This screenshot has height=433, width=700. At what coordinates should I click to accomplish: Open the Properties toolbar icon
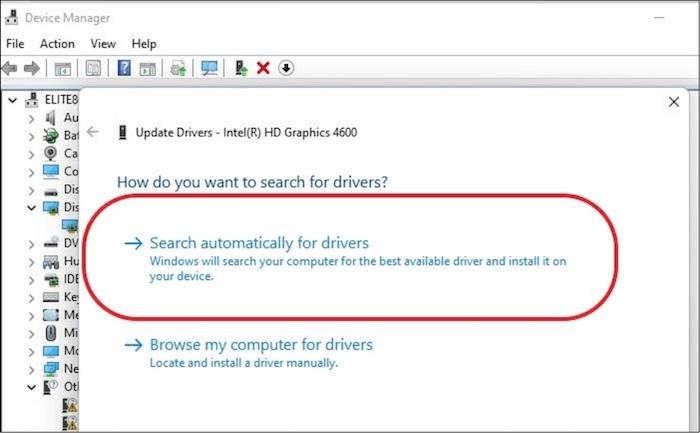93,68
